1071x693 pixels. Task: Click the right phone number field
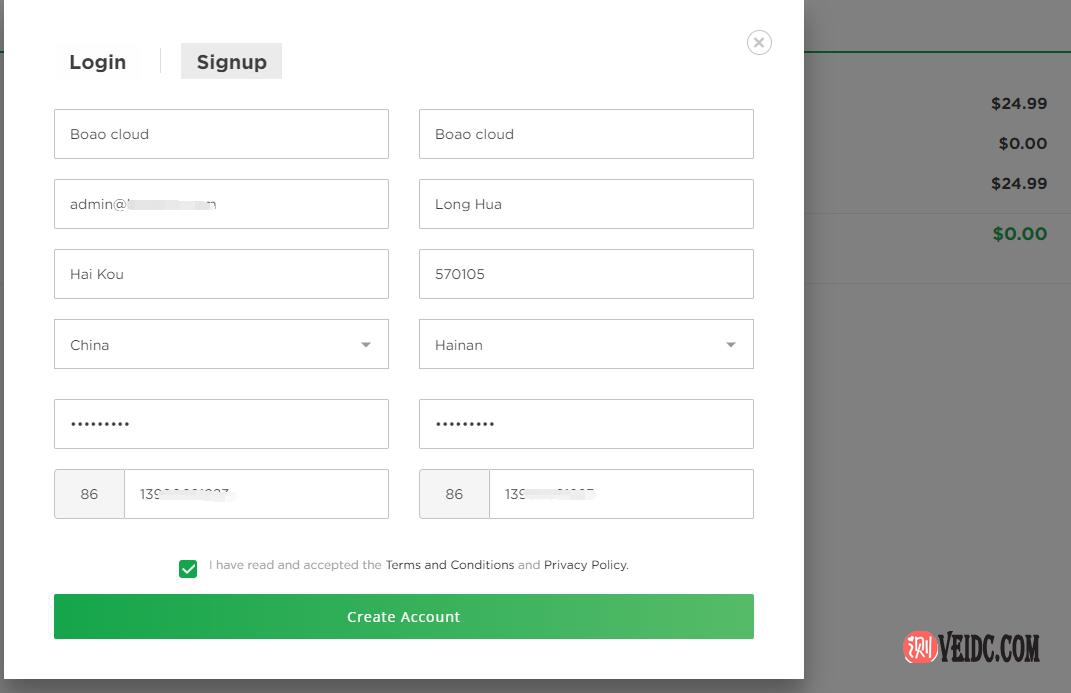click(621, 494)
